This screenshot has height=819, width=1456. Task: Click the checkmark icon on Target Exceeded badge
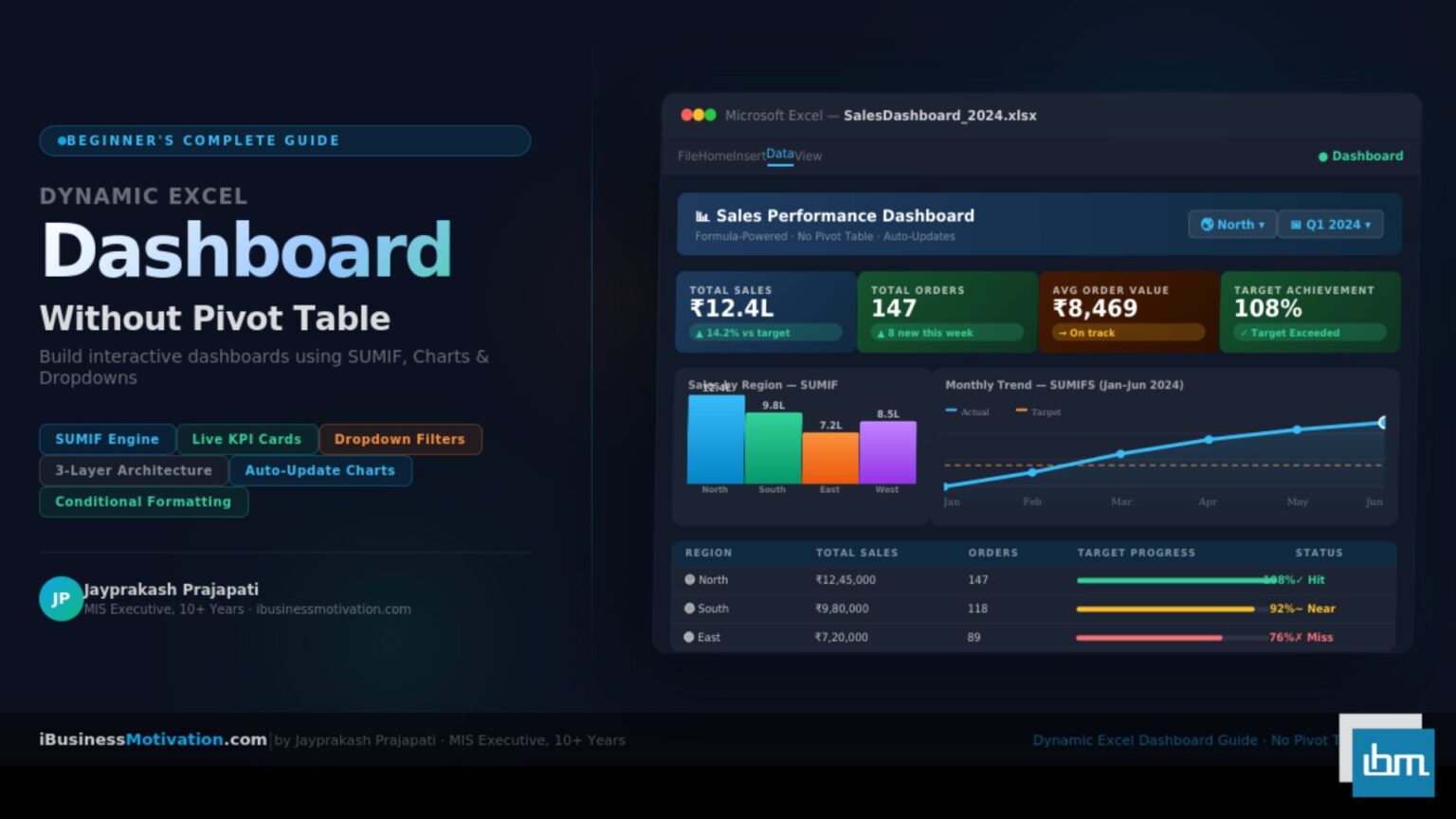pyautogui.click(x=1244, y=333)
